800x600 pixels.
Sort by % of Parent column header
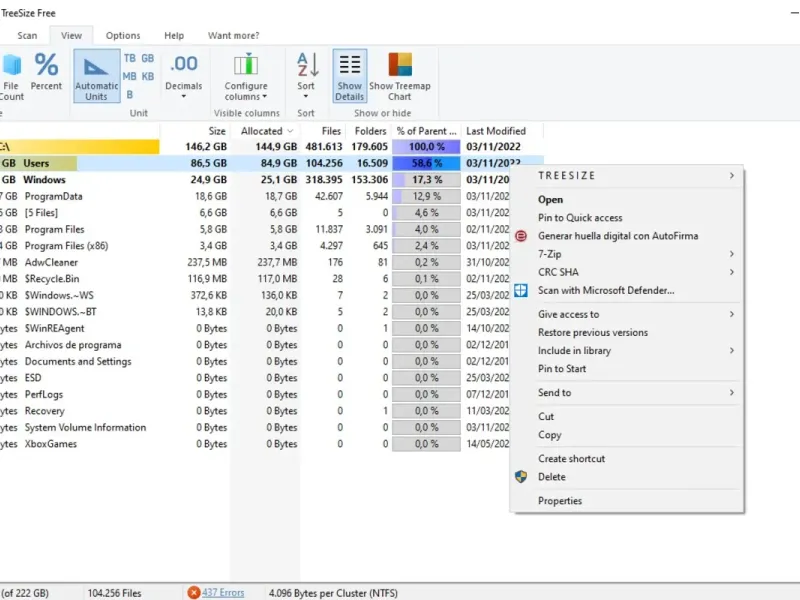click(427, 131)
